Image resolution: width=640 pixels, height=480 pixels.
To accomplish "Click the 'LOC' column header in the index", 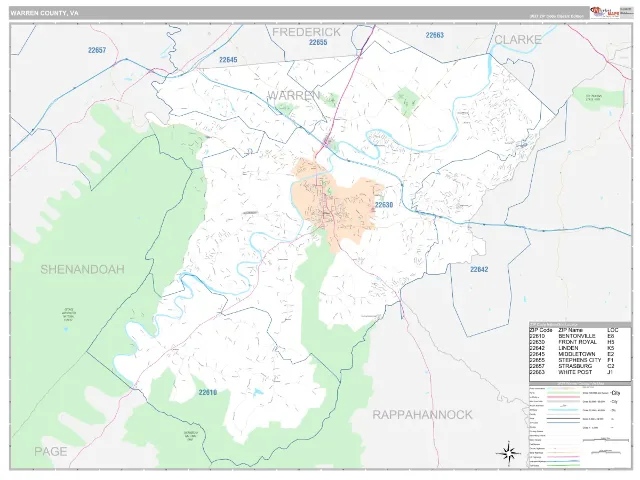I will pos(613,330).
